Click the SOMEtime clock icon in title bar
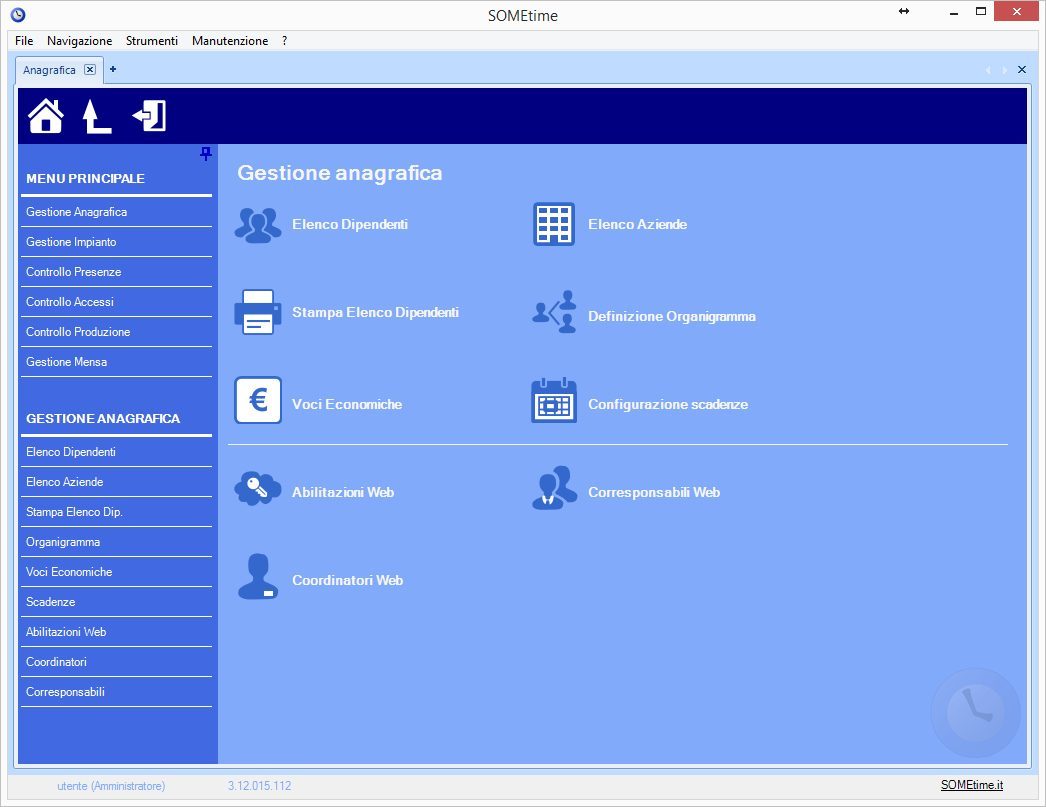Viewport: 1046px width, 807px height. [18, 15]
